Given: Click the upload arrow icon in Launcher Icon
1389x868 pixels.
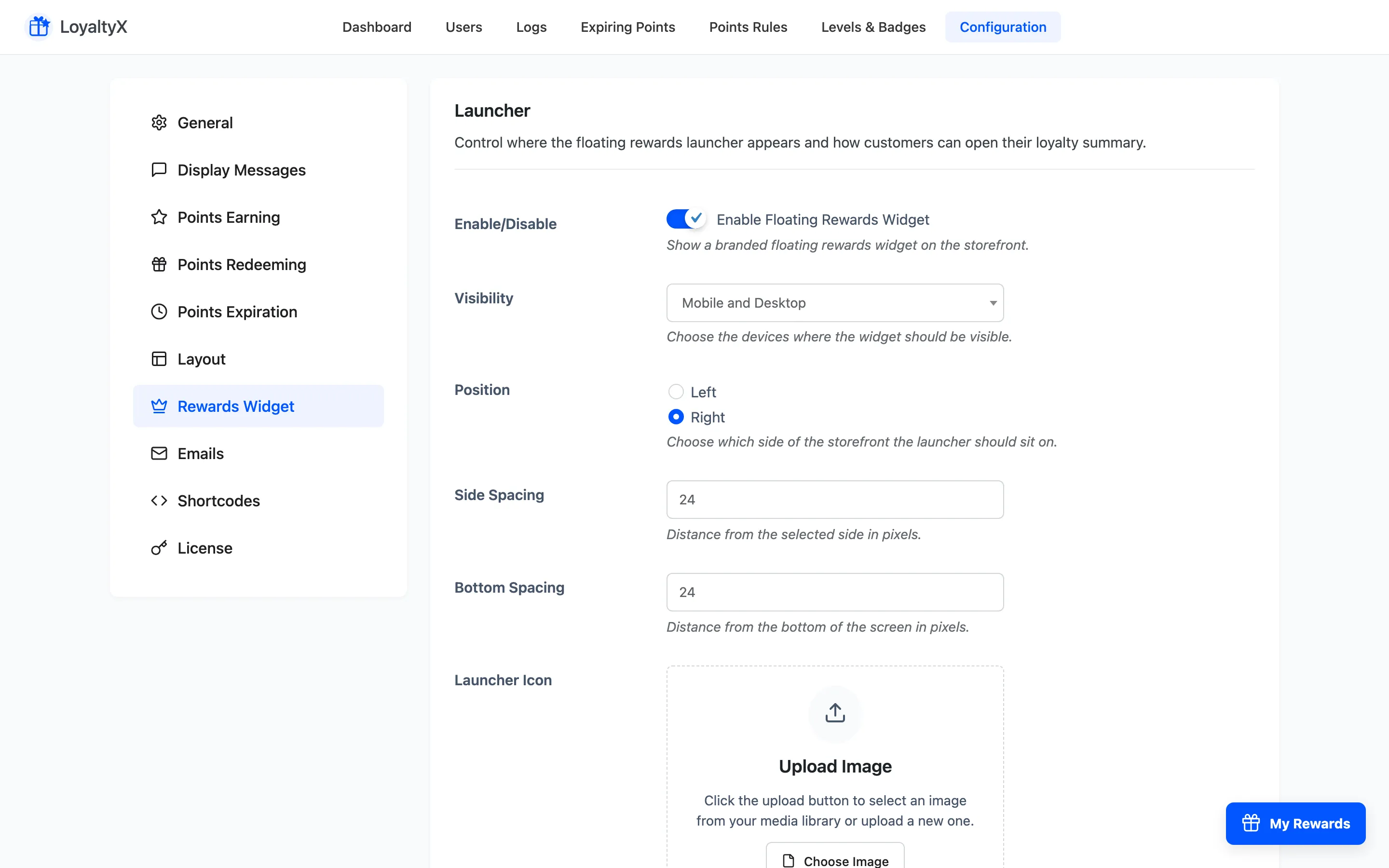Looking at the screenshot, I should coord(835,713).
